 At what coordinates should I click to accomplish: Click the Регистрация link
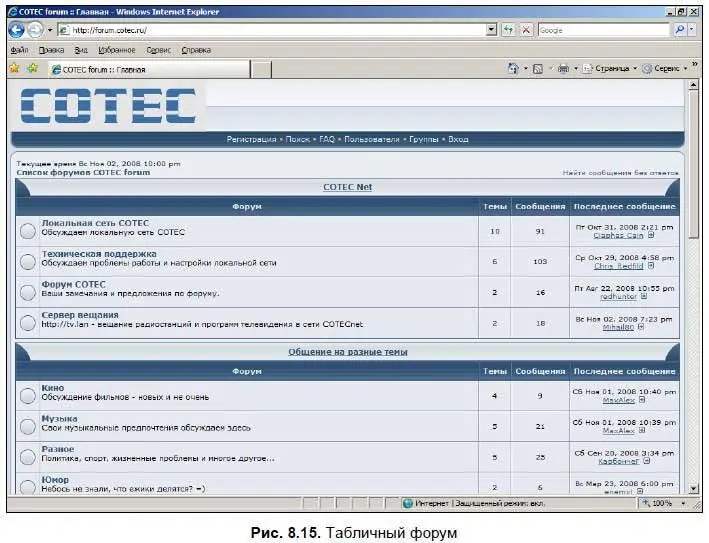point(251,139)
